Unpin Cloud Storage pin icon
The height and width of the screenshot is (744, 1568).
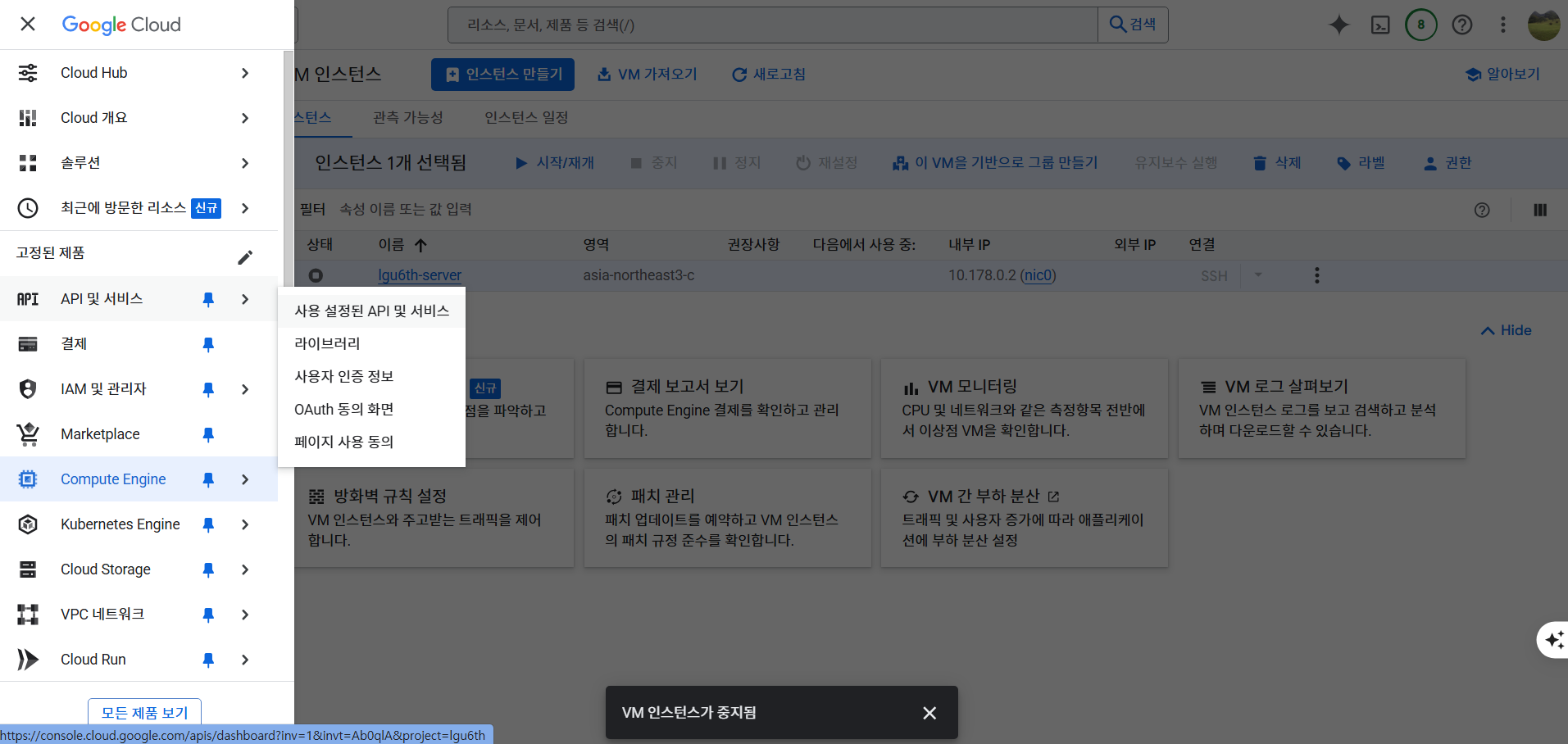pyautogui.click(x=208, y=569)
